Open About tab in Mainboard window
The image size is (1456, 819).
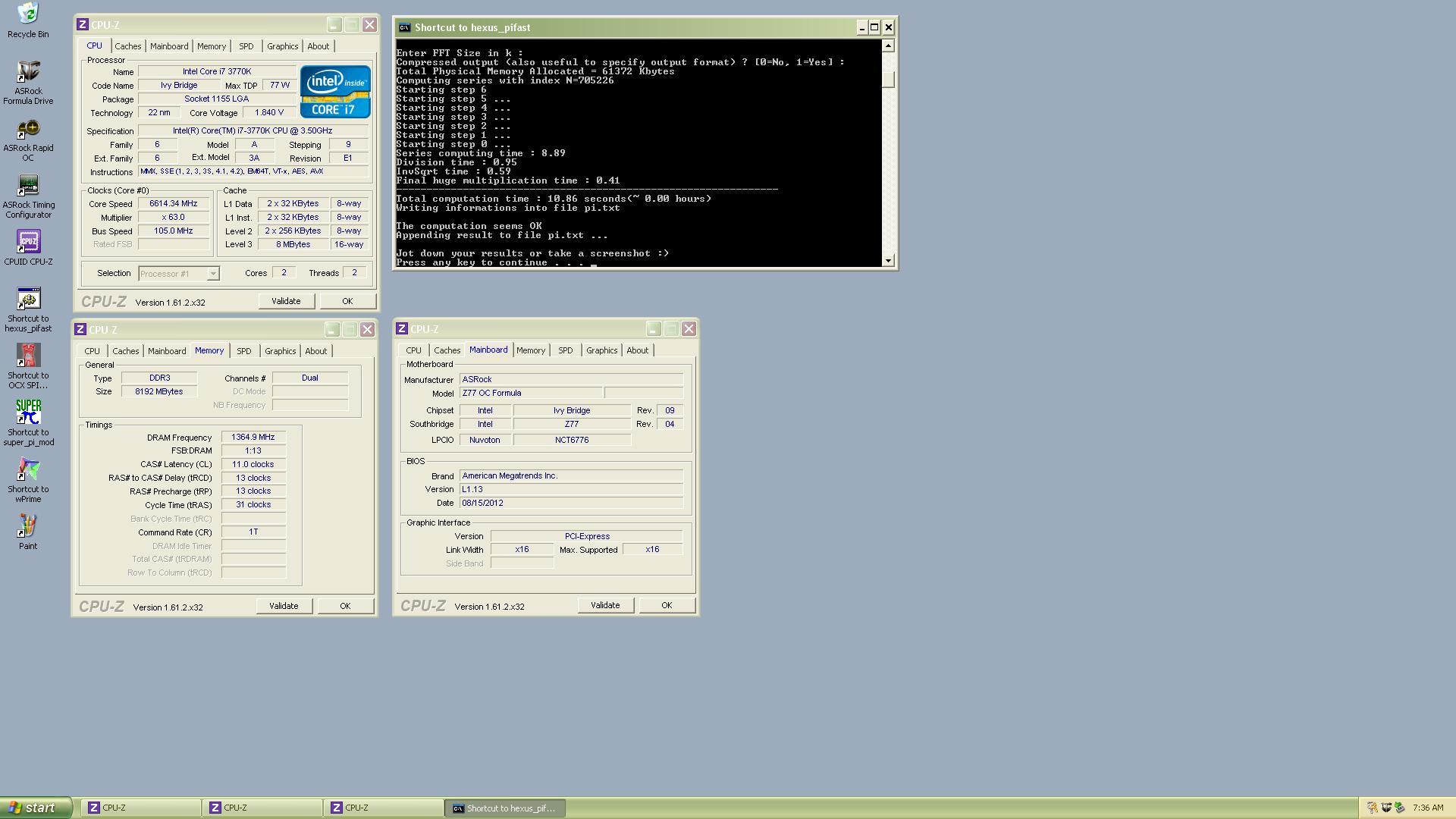tap(637, 350)
